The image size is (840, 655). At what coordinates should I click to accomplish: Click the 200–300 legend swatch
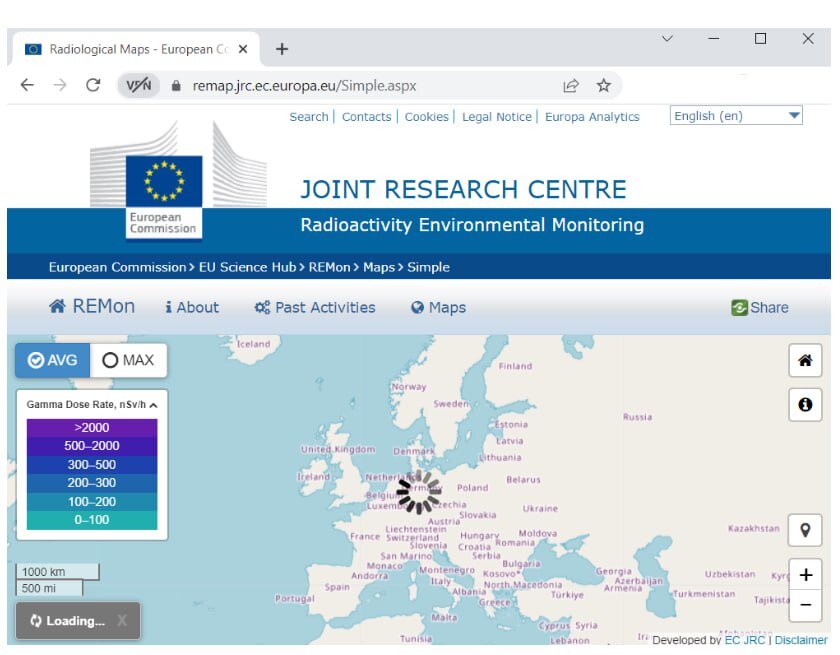coord(92,483)
